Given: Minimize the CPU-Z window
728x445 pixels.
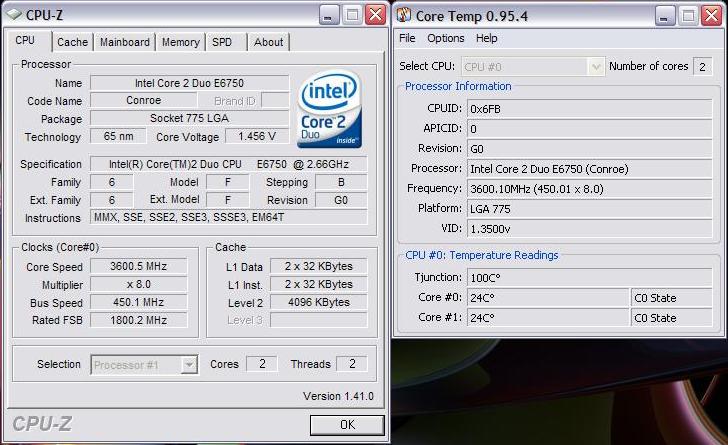Looking at the screenshot, I should coord(330,14).
